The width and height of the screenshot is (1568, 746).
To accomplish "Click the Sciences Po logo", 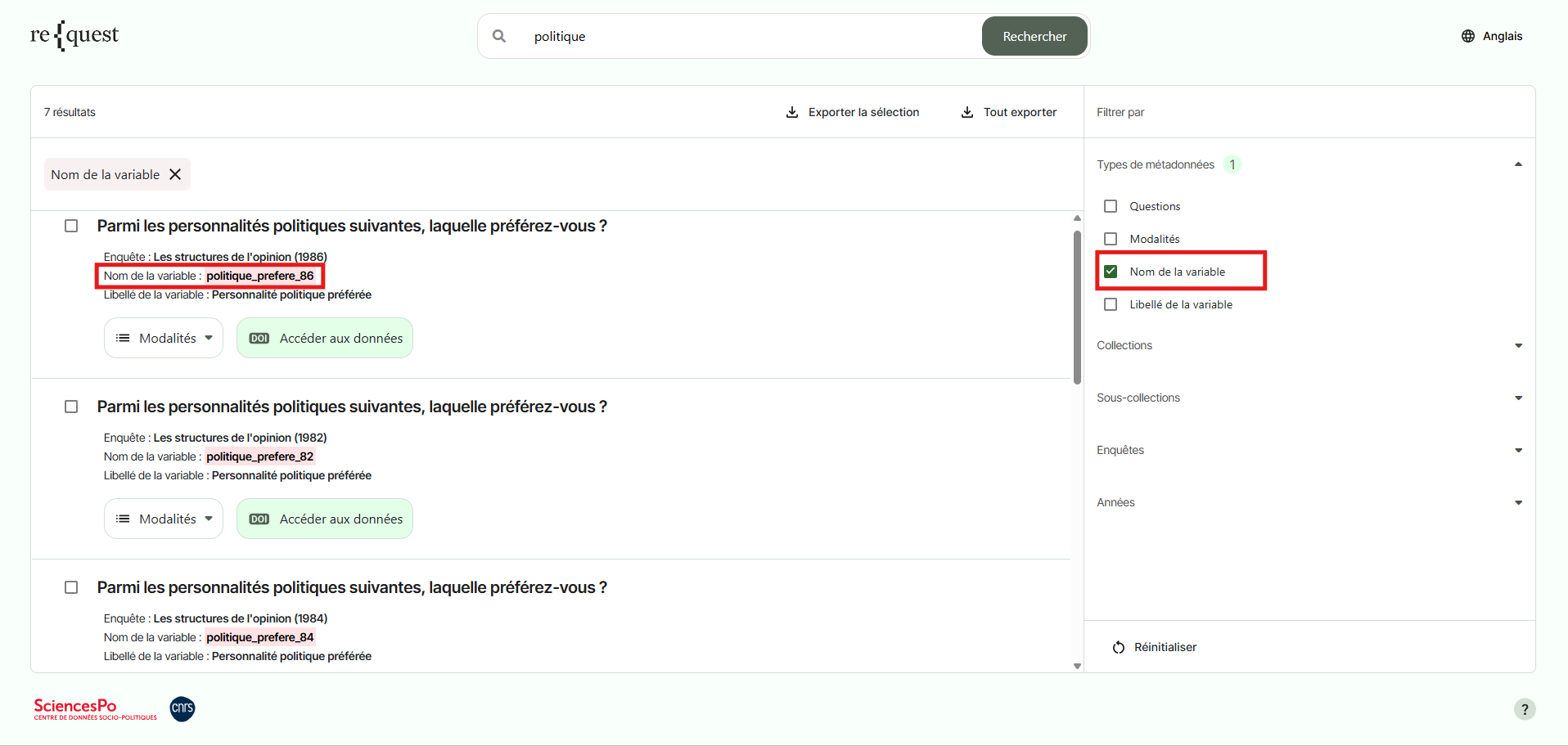I will [x=95, y=708].
